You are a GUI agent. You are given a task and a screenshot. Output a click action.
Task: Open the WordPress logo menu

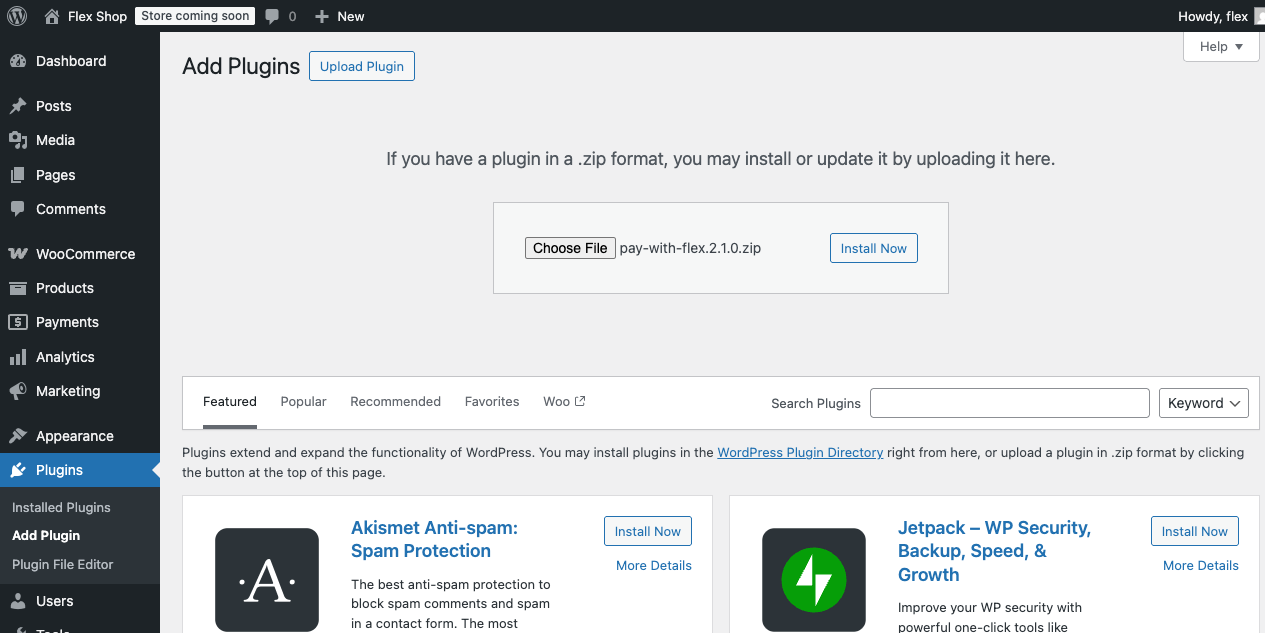[17, 16]
